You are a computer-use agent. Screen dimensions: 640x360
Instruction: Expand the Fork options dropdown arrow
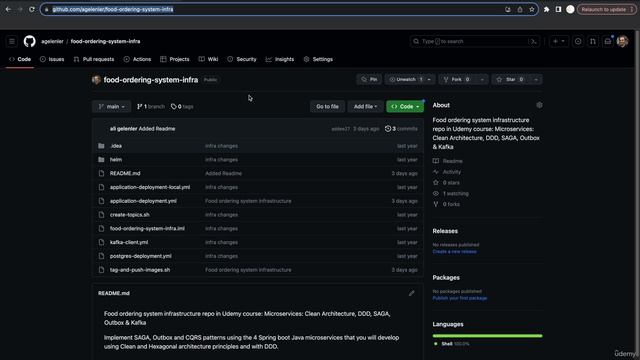482,80
